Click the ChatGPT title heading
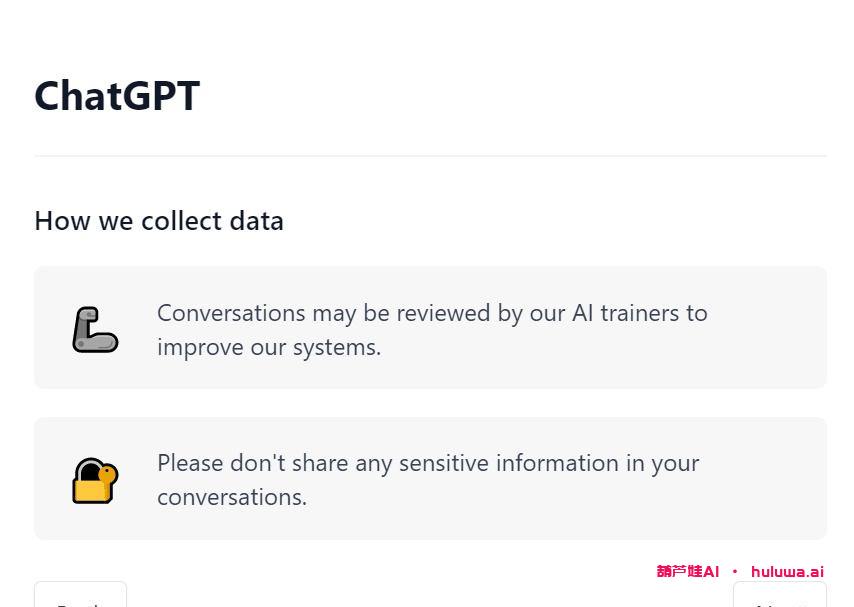 coord(117,96)
